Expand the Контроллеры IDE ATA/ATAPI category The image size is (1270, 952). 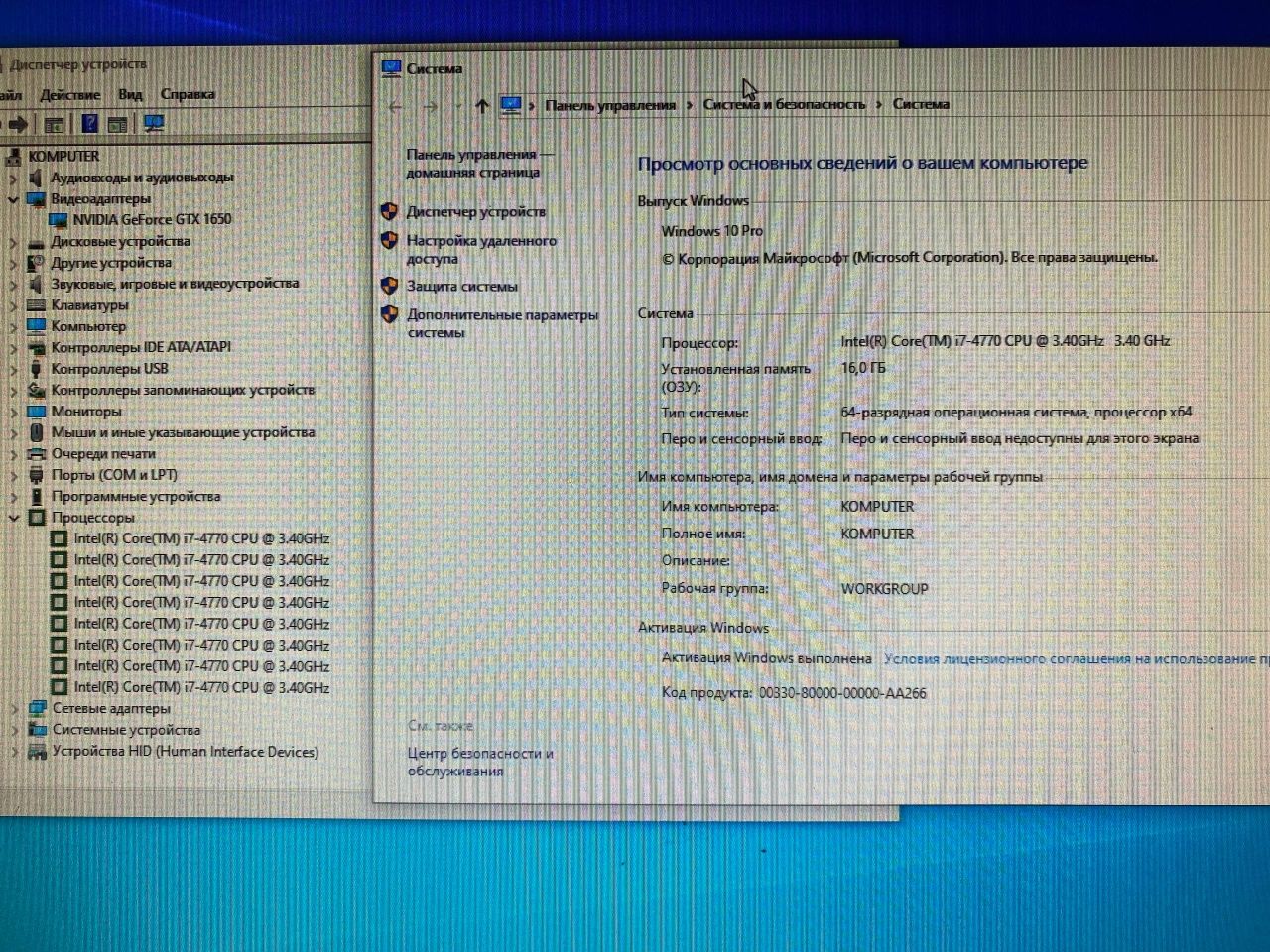[x=14, y=348]
